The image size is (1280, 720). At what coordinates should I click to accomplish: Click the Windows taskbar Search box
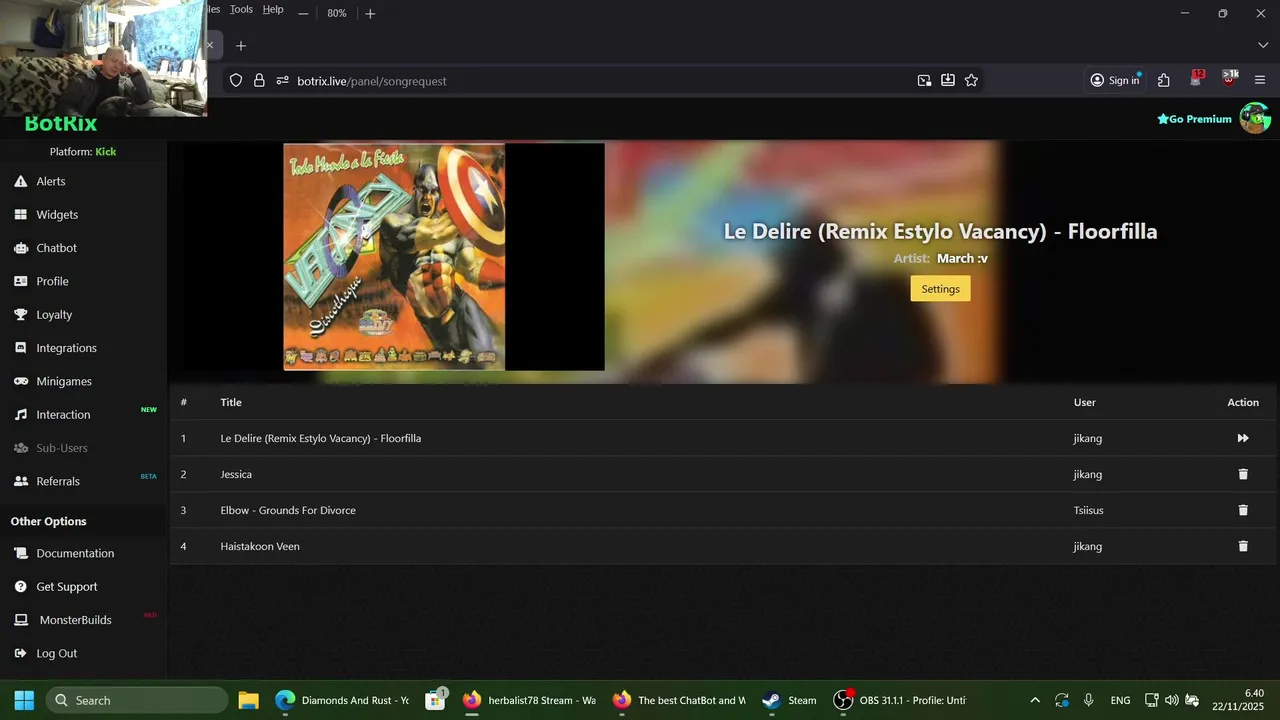pos(137,700)
